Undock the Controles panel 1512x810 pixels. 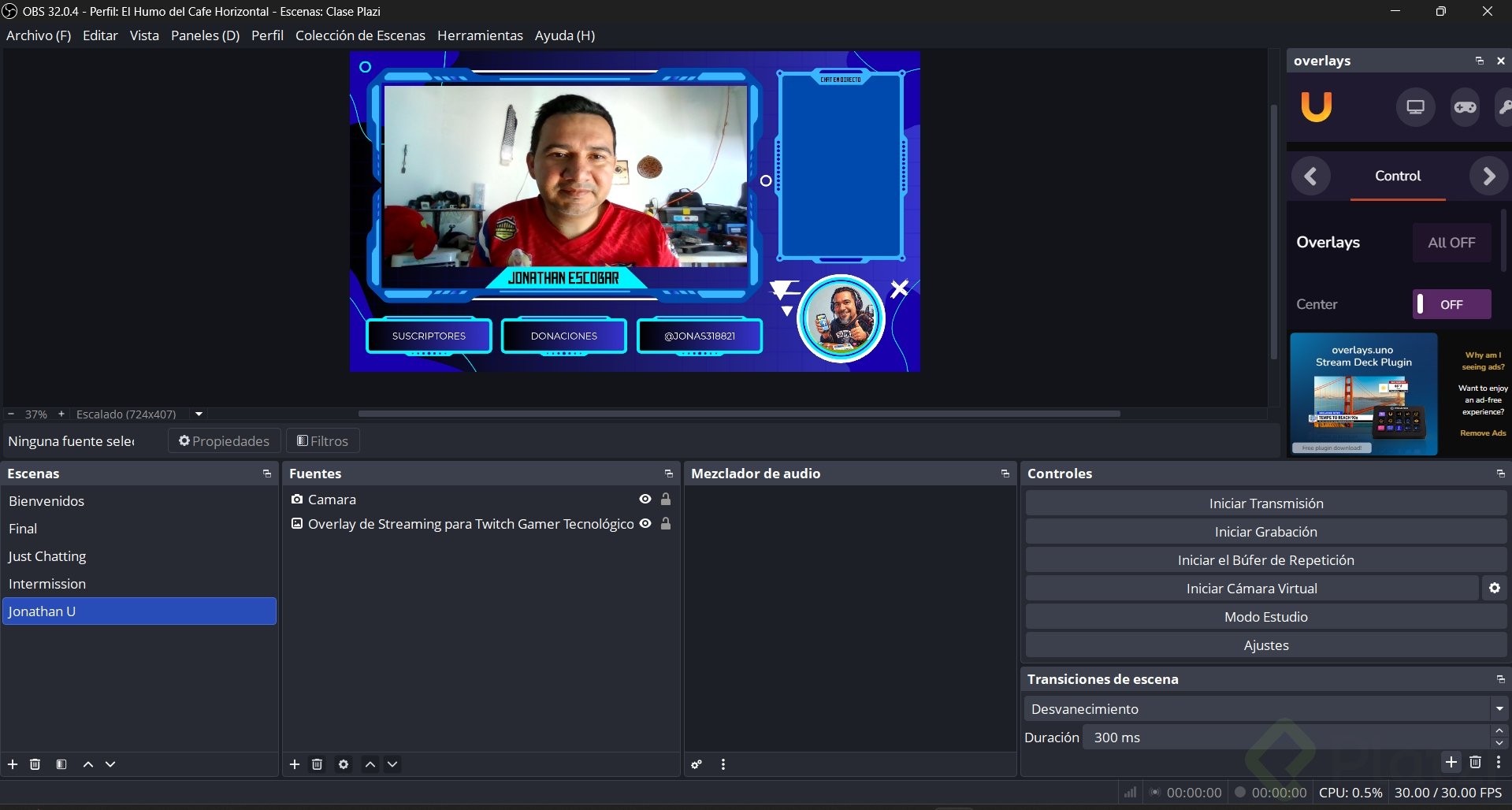click(x=1501, y=474)
